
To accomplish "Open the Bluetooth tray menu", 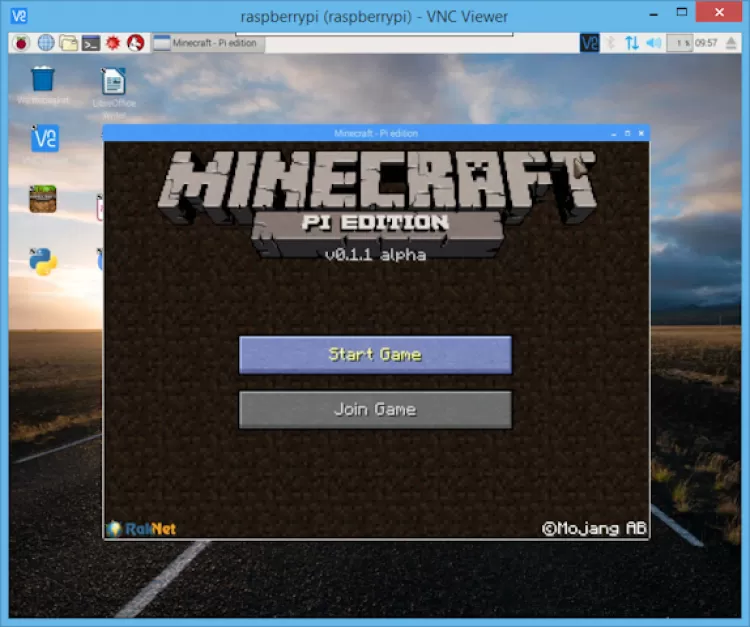I will (x=611, y=43).
